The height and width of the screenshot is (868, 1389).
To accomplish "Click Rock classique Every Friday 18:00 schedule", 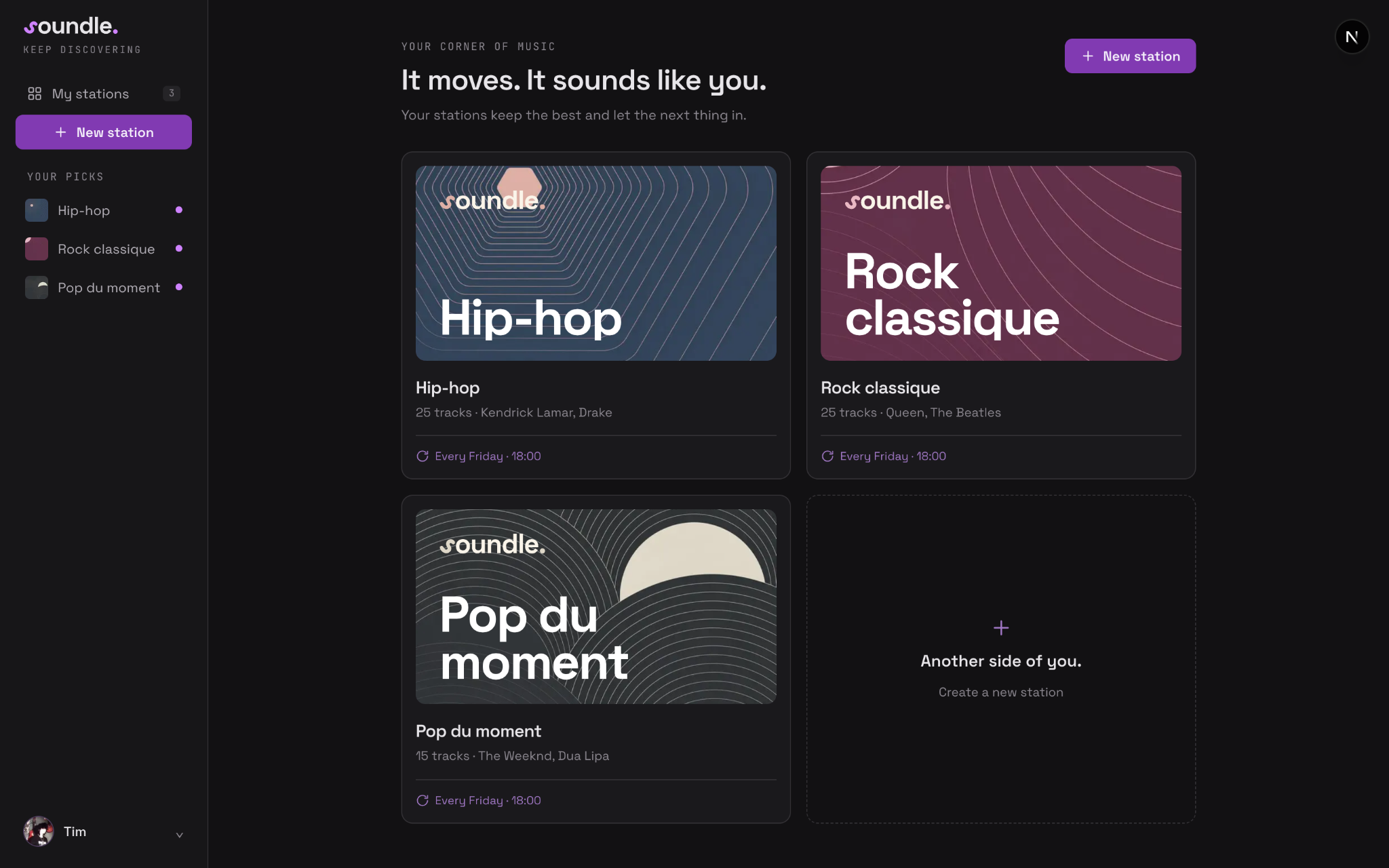I will pos(893,456).
